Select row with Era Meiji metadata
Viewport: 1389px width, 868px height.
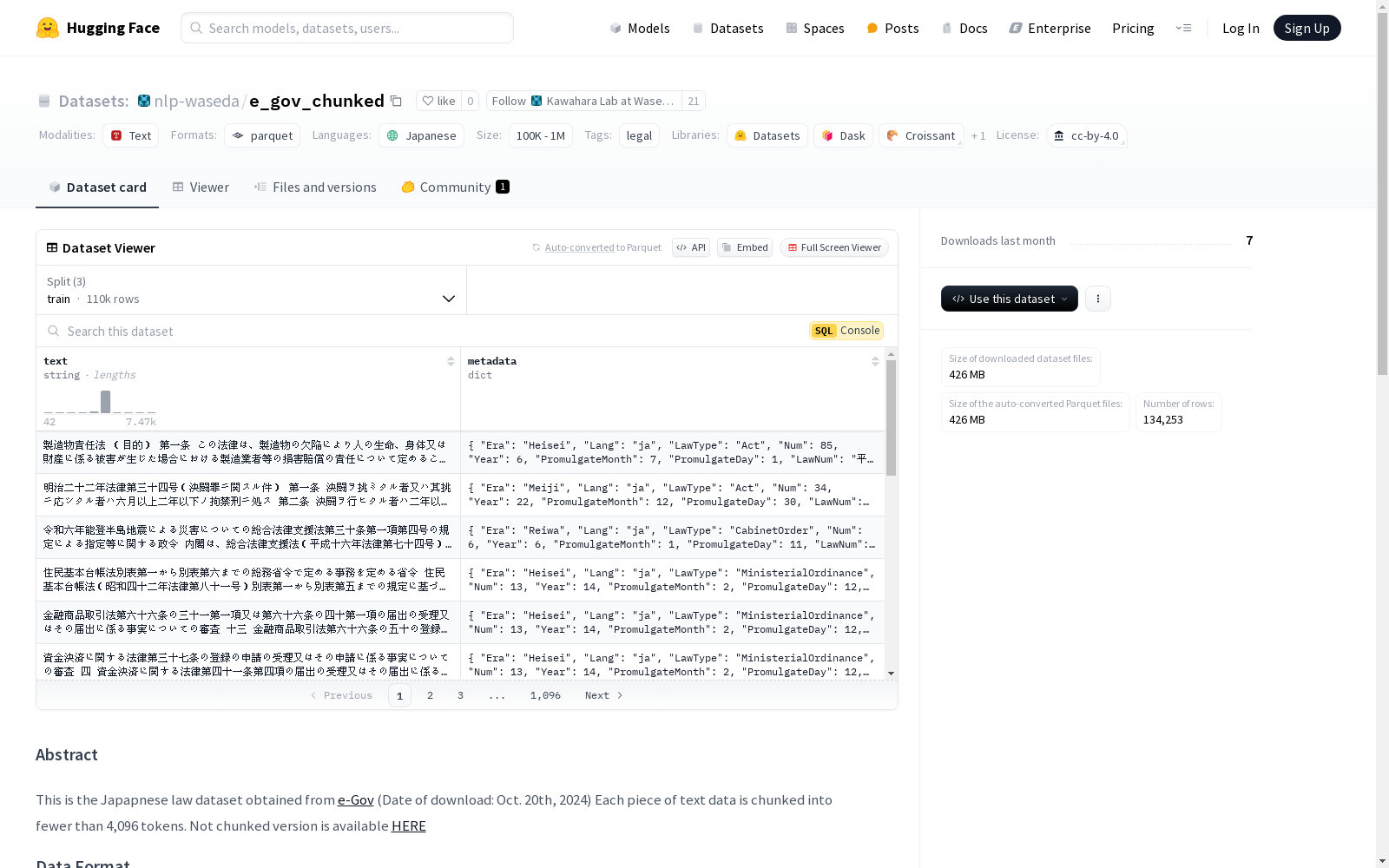[460, 495]
